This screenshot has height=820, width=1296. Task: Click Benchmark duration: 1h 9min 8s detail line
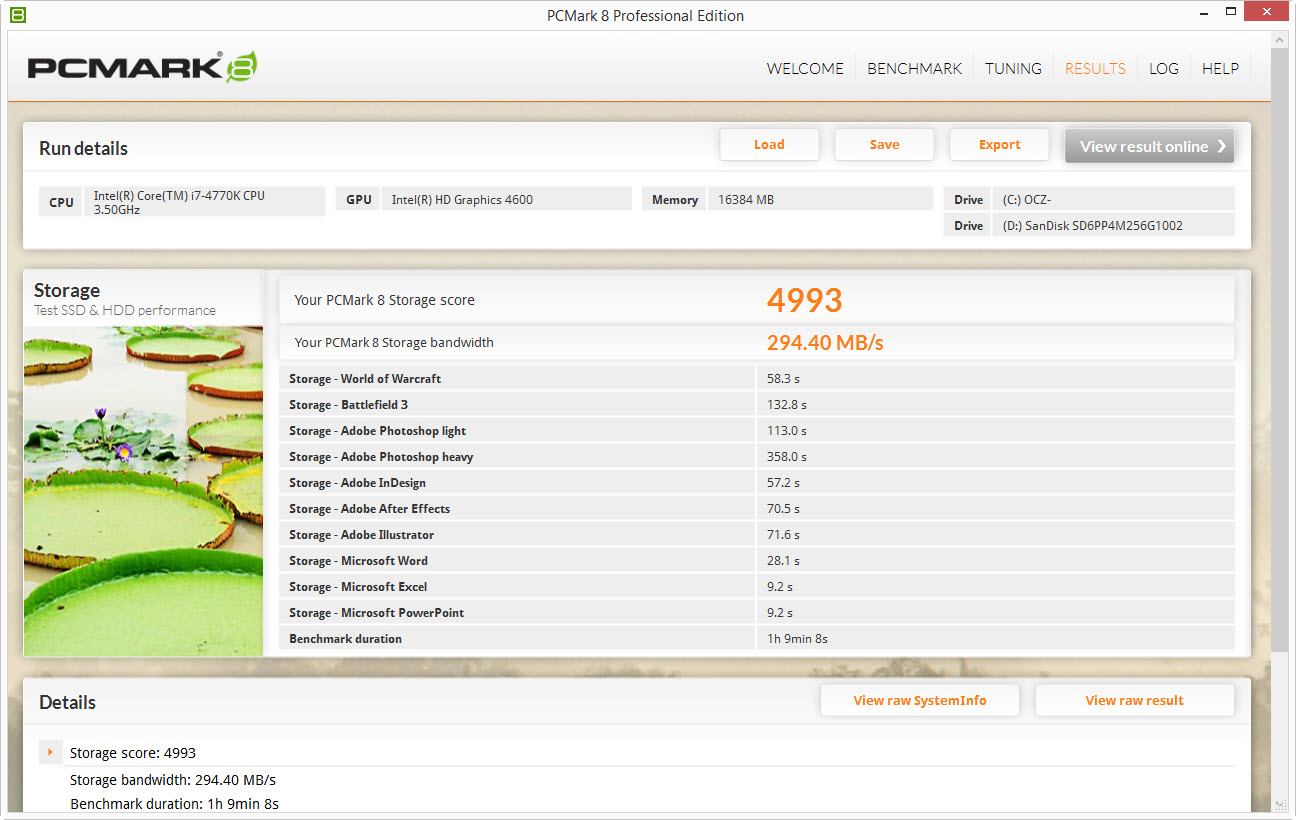pos(174,804)
